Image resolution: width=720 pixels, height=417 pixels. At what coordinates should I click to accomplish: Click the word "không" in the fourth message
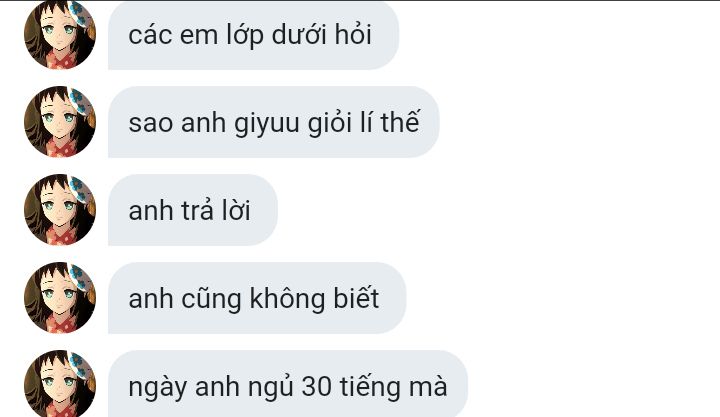(x=287, y=299)
